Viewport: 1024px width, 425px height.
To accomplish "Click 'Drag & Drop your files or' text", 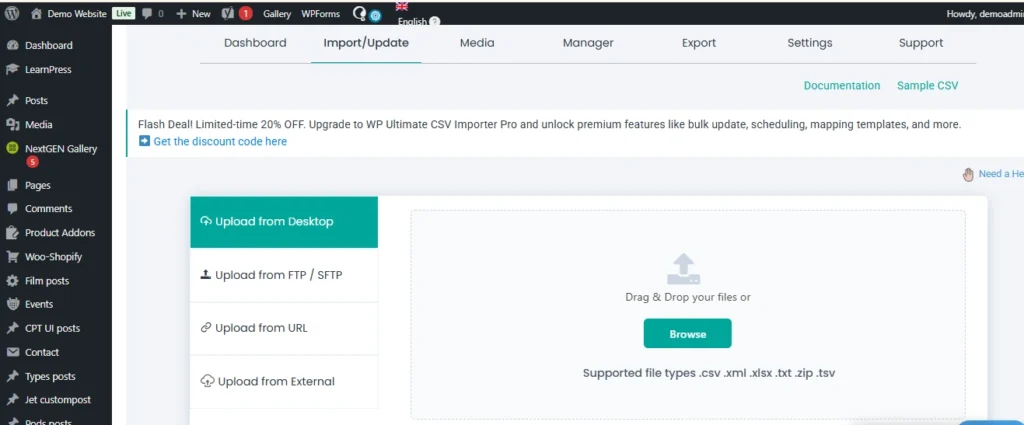I will pos(688,297).
